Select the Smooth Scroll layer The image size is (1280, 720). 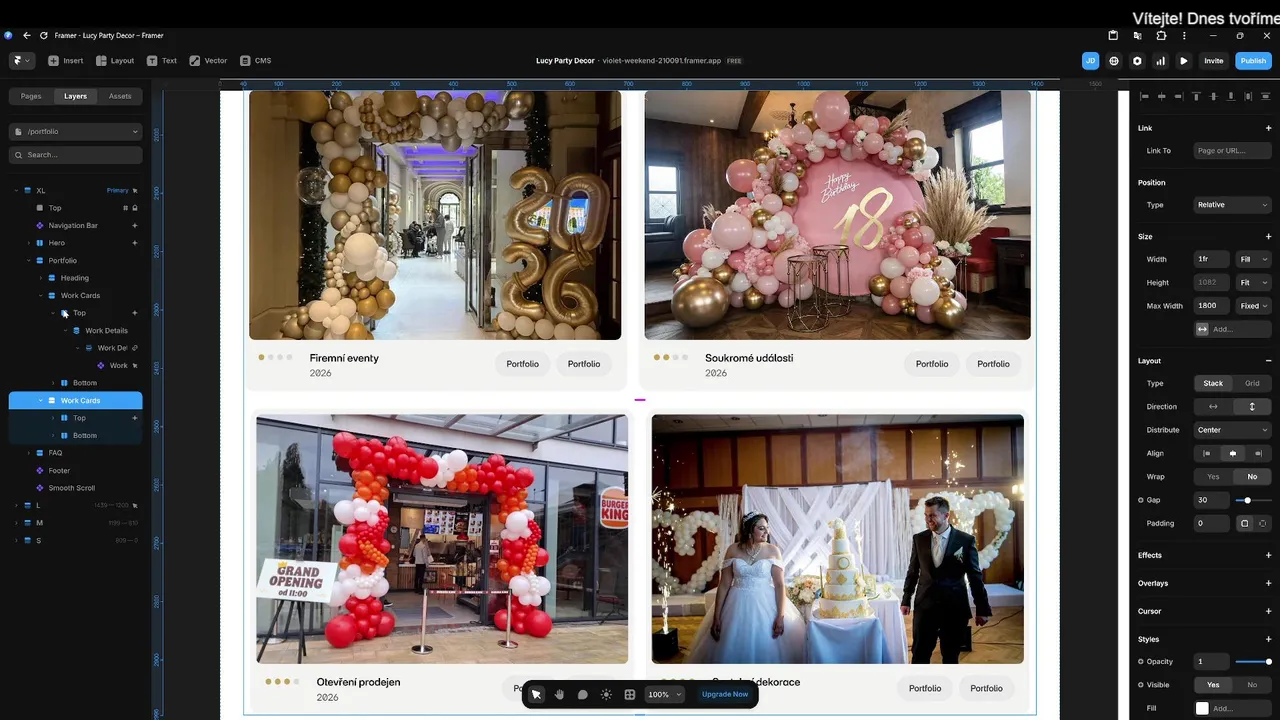72,488
